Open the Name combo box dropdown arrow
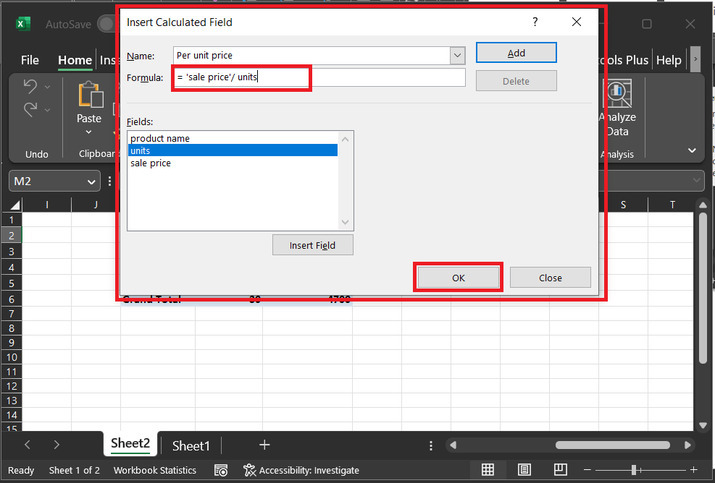The width and height of the screenshot is (715, 483). pyautogui.click(x=457, y=56)
